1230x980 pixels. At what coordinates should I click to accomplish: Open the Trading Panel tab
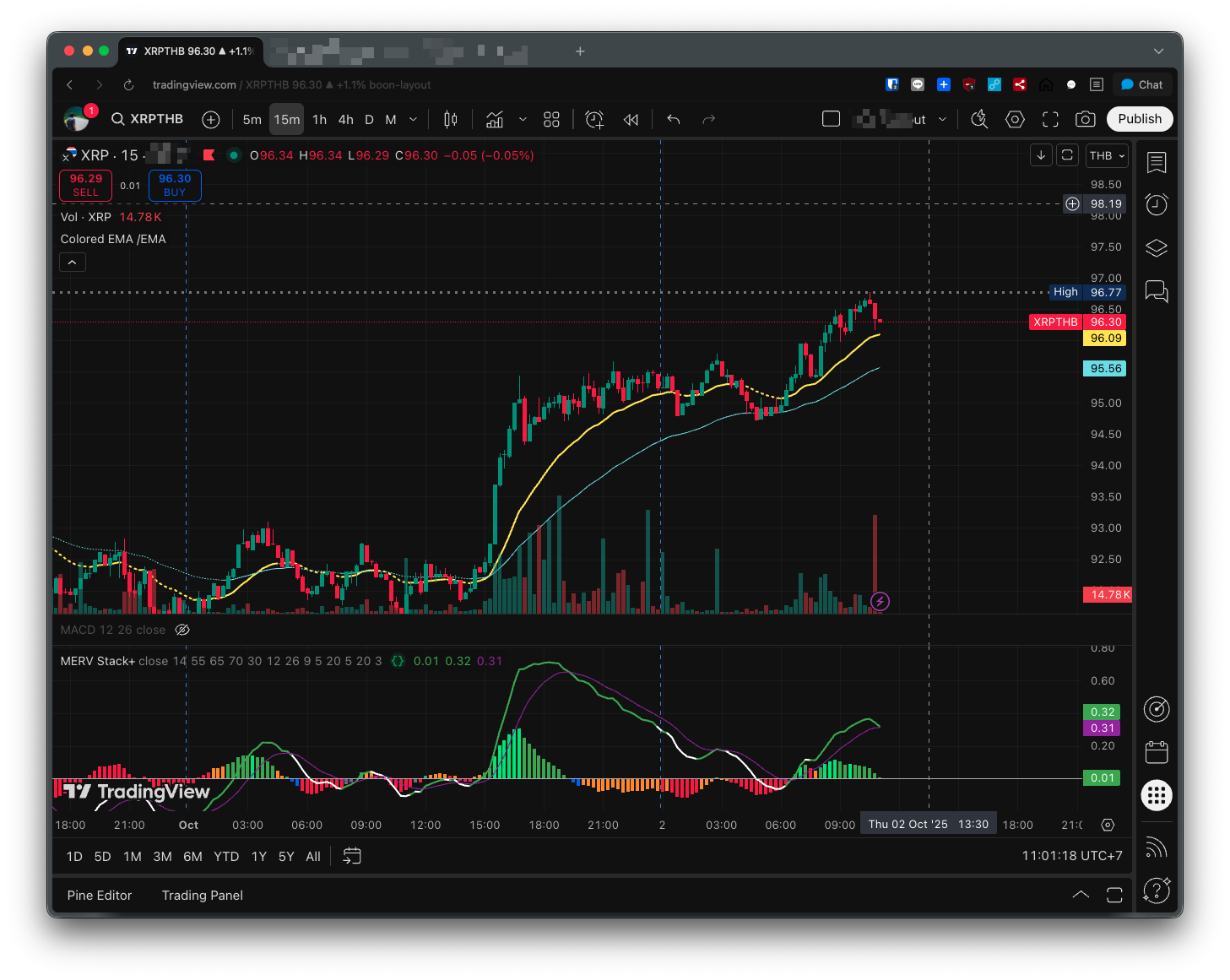(x=203, y=896)
